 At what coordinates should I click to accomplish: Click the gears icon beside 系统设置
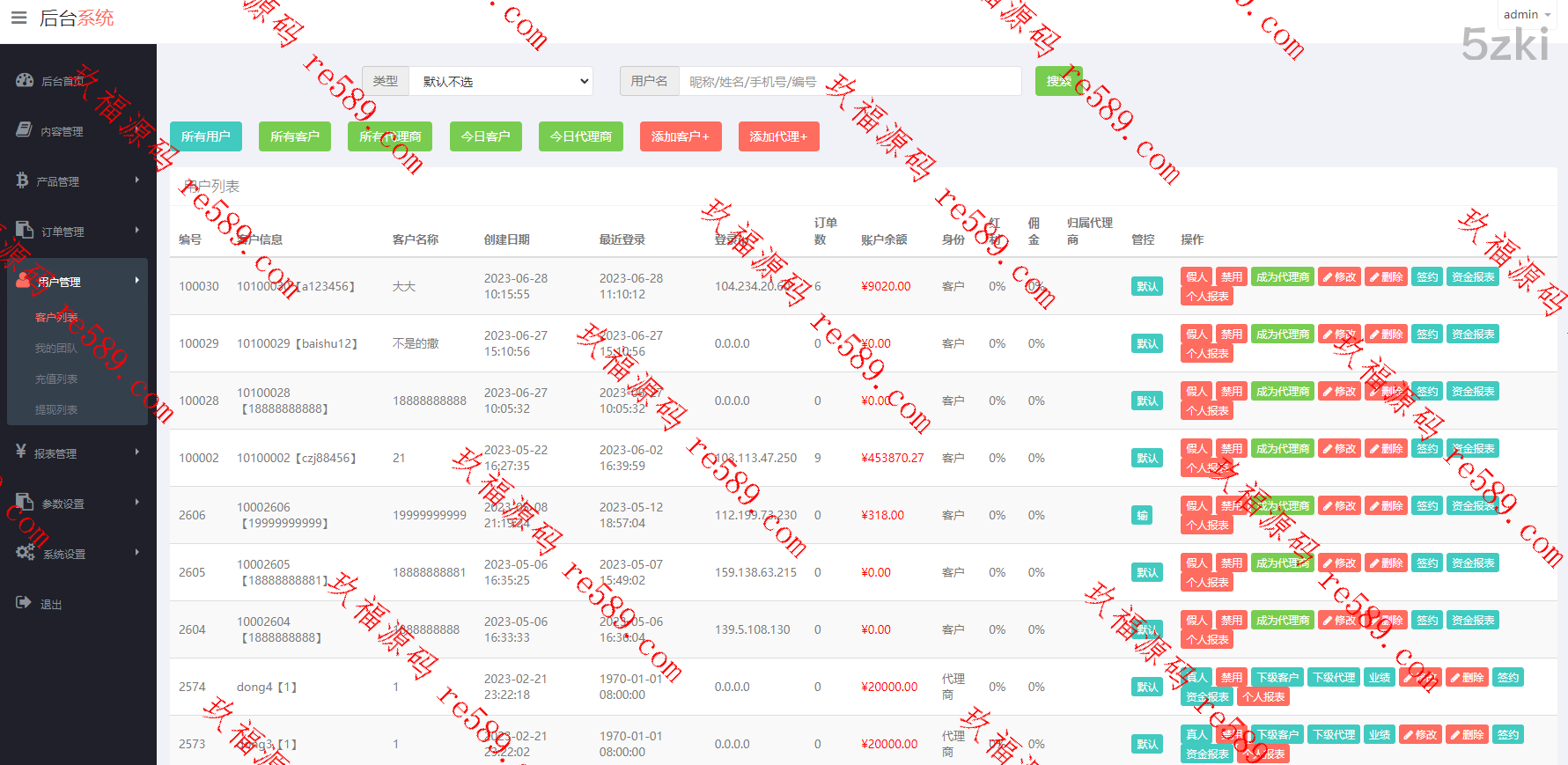click(x=25, y=553)
